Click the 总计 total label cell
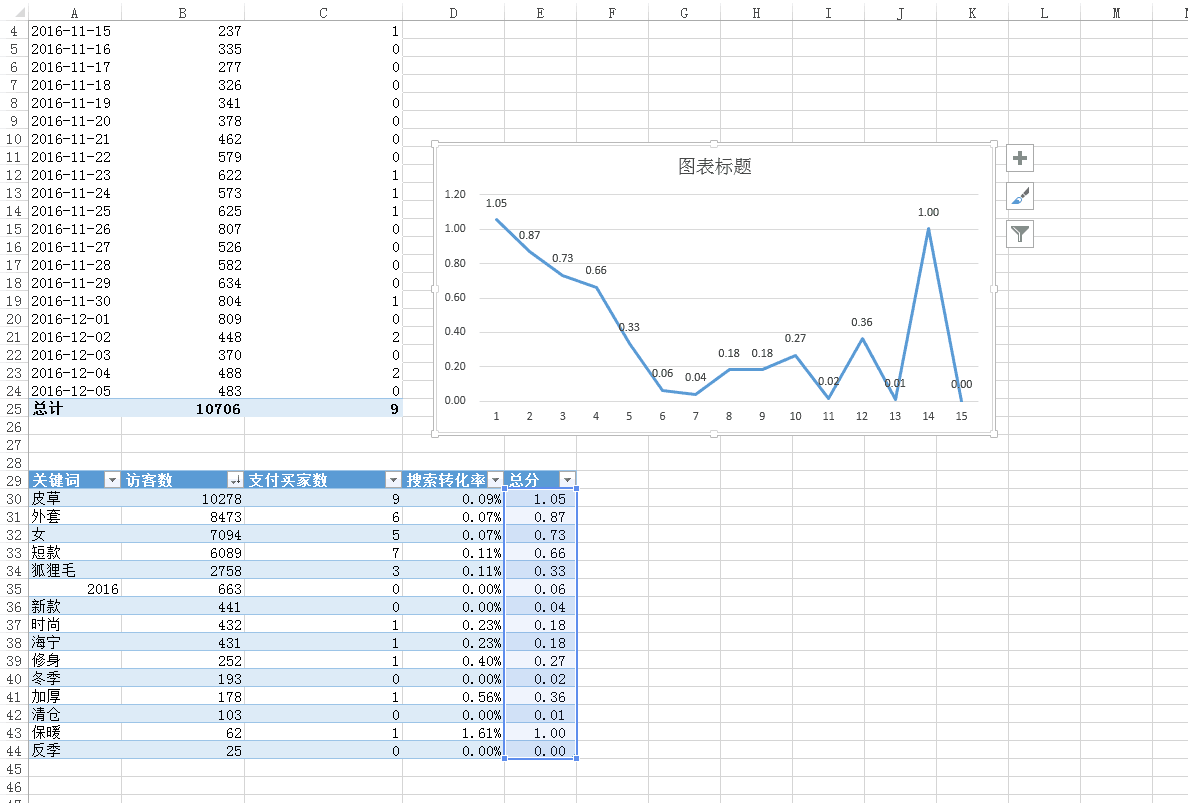This screenshot has height=803, width=1188. pyautogui.click(x=74, y=408)
